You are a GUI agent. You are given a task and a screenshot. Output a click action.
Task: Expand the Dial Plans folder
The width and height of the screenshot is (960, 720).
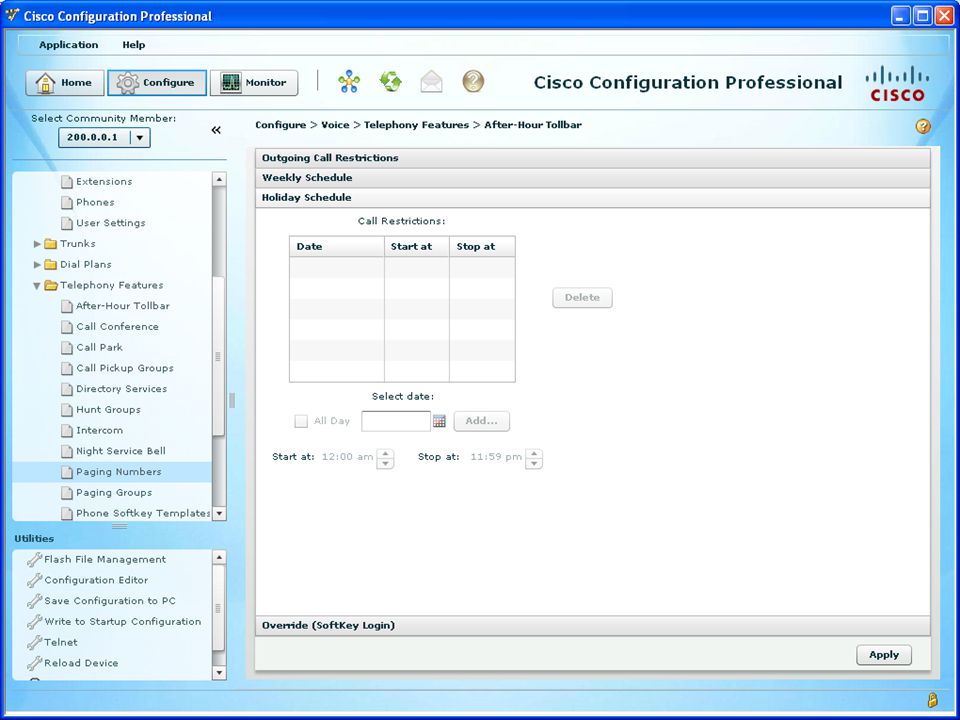coord(37,264)
